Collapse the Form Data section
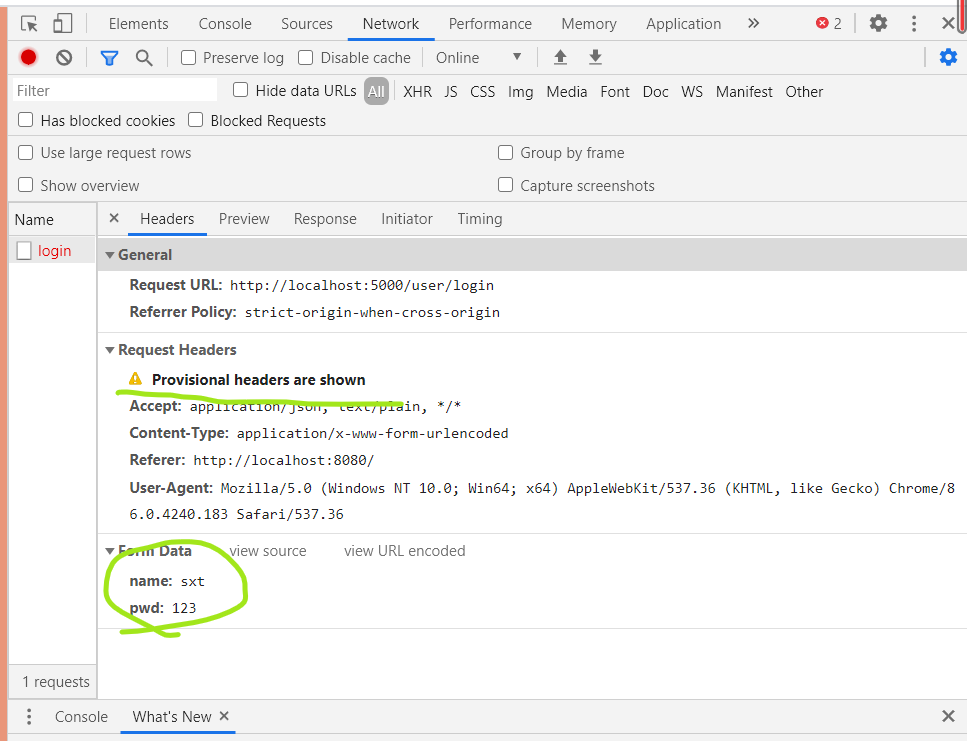Image resolution: width=967 pixels, height=741 pixels. click(x=110, y=551)
